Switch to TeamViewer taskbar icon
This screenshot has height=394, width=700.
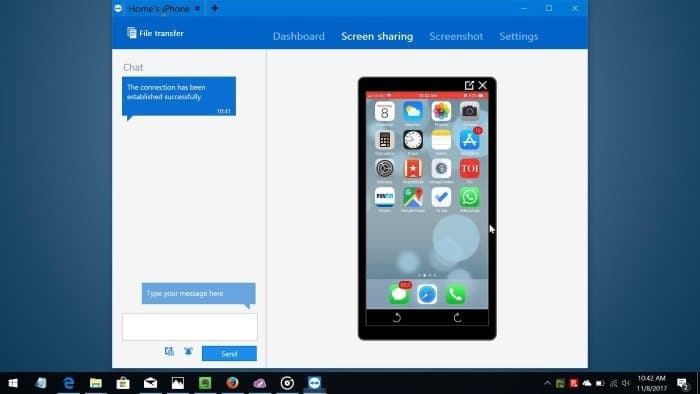(x=314, y=383)
